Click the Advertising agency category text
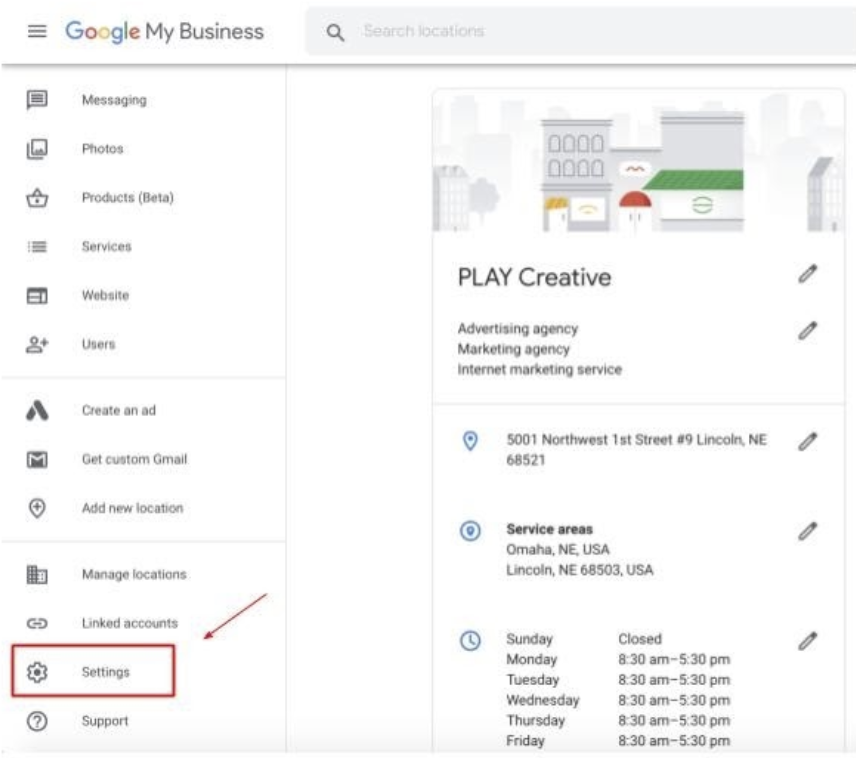 tap(518, 329)
